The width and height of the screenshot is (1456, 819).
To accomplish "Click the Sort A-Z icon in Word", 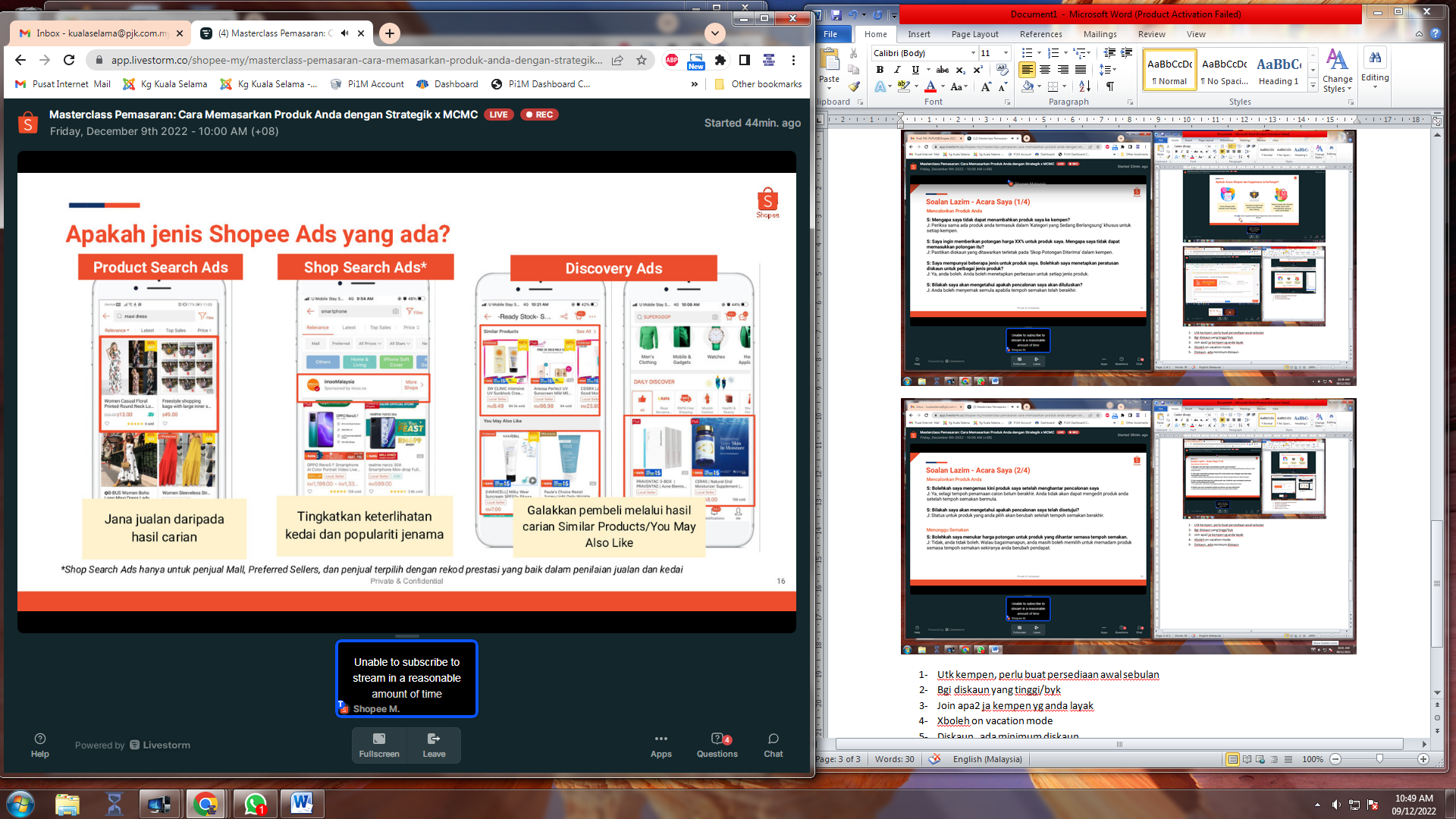I will (1084, 86).
